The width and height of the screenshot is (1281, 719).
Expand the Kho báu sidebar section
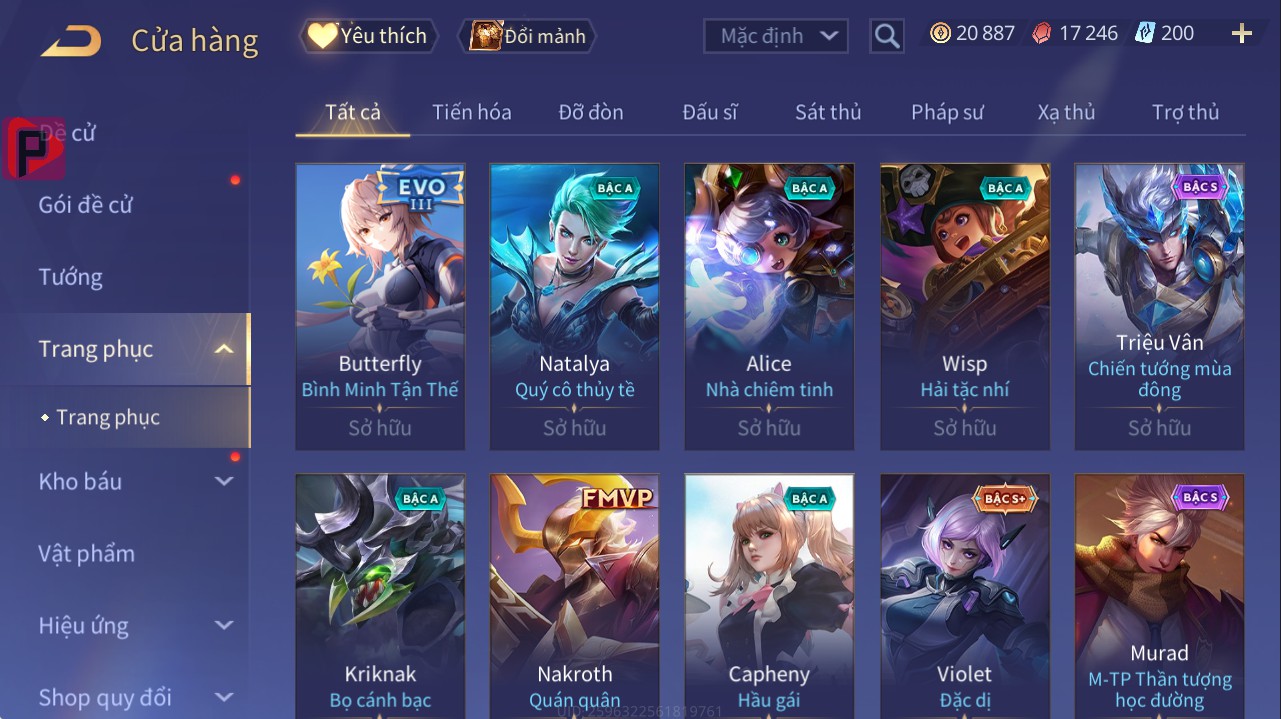[224, 481]
